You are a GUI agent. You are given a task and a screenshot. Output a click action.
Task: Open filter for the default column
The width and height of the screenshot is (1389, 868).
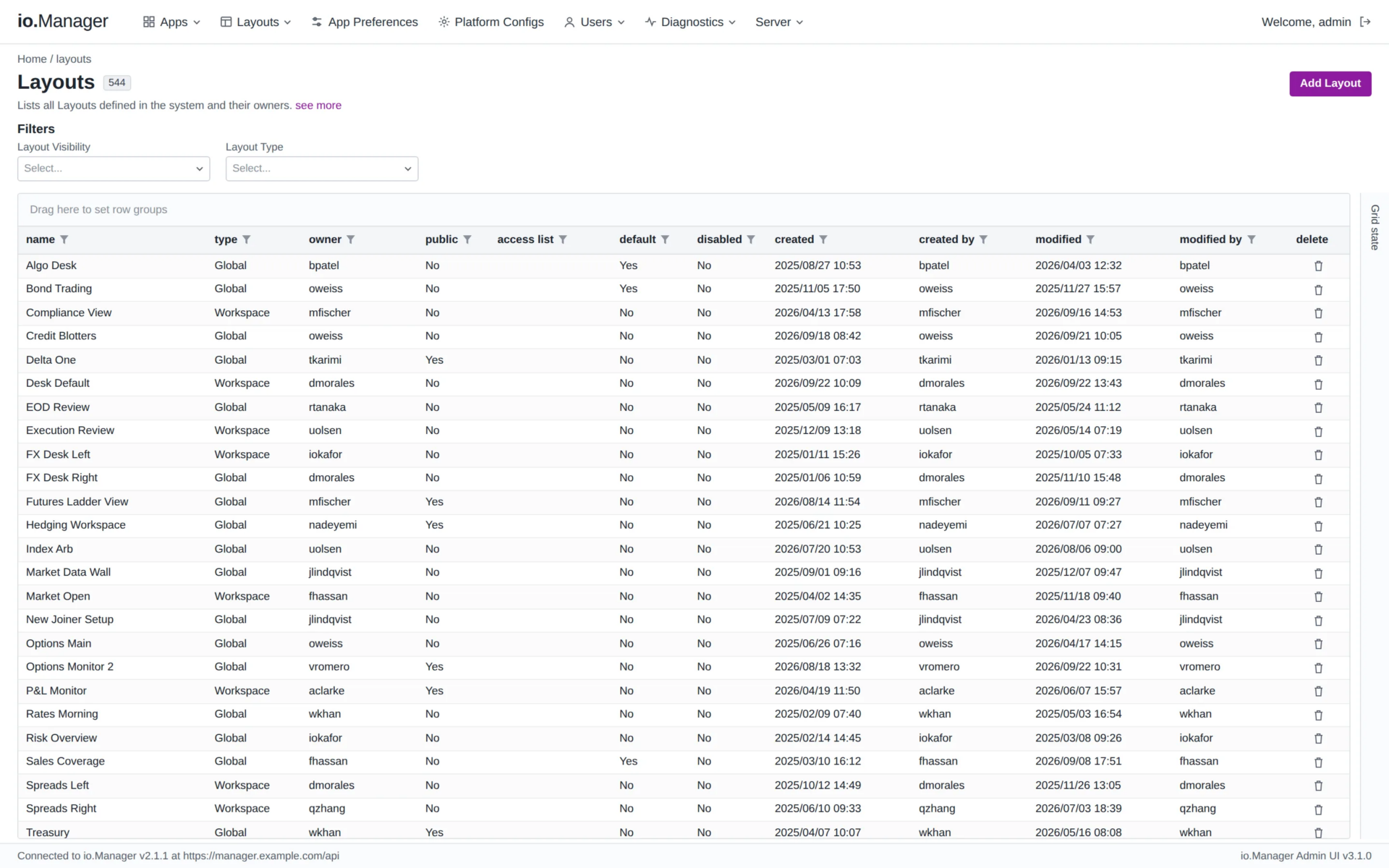pos(665,239)
